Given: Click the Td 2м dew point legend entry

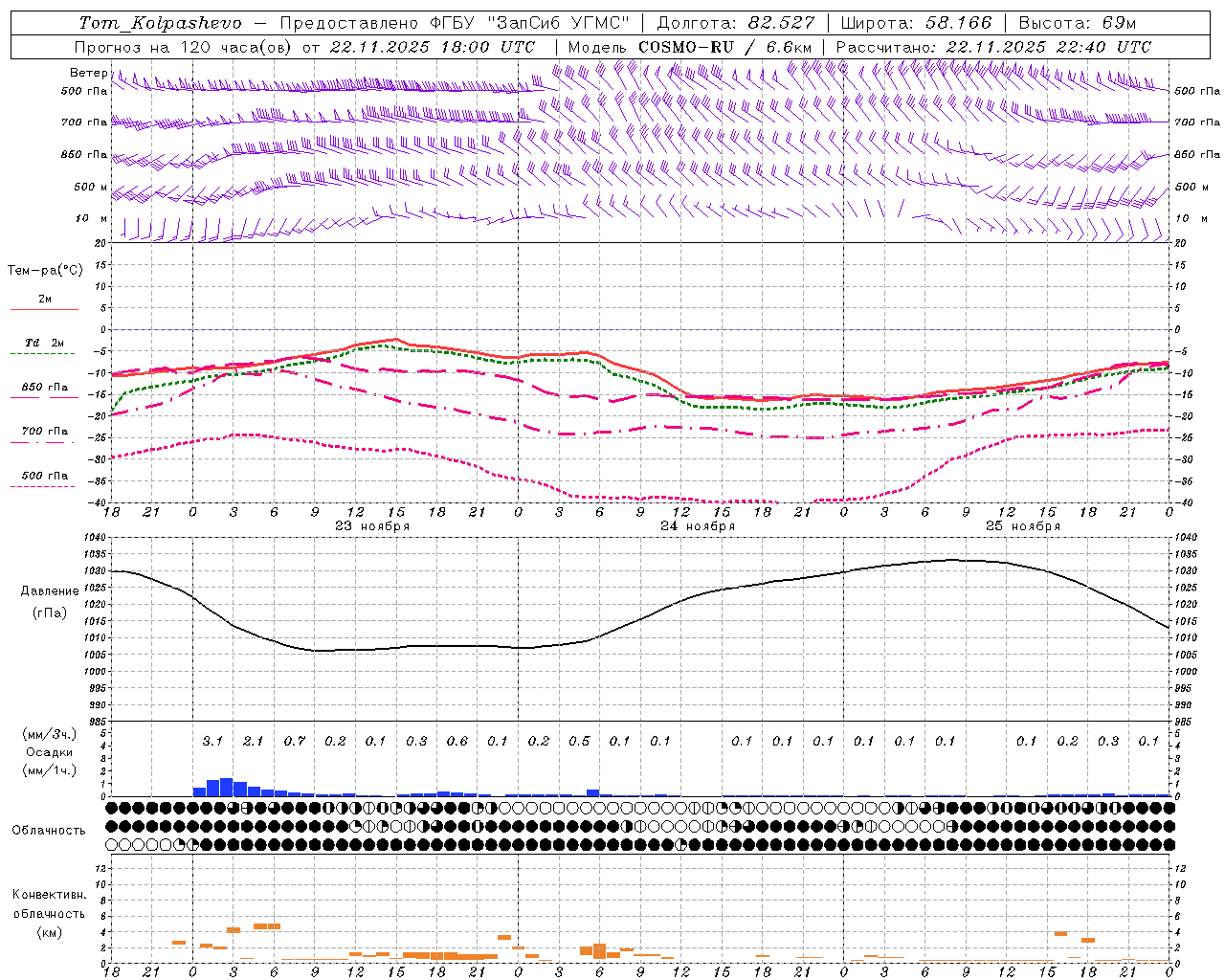Looking at the screenshot, I should pos(44,343).
